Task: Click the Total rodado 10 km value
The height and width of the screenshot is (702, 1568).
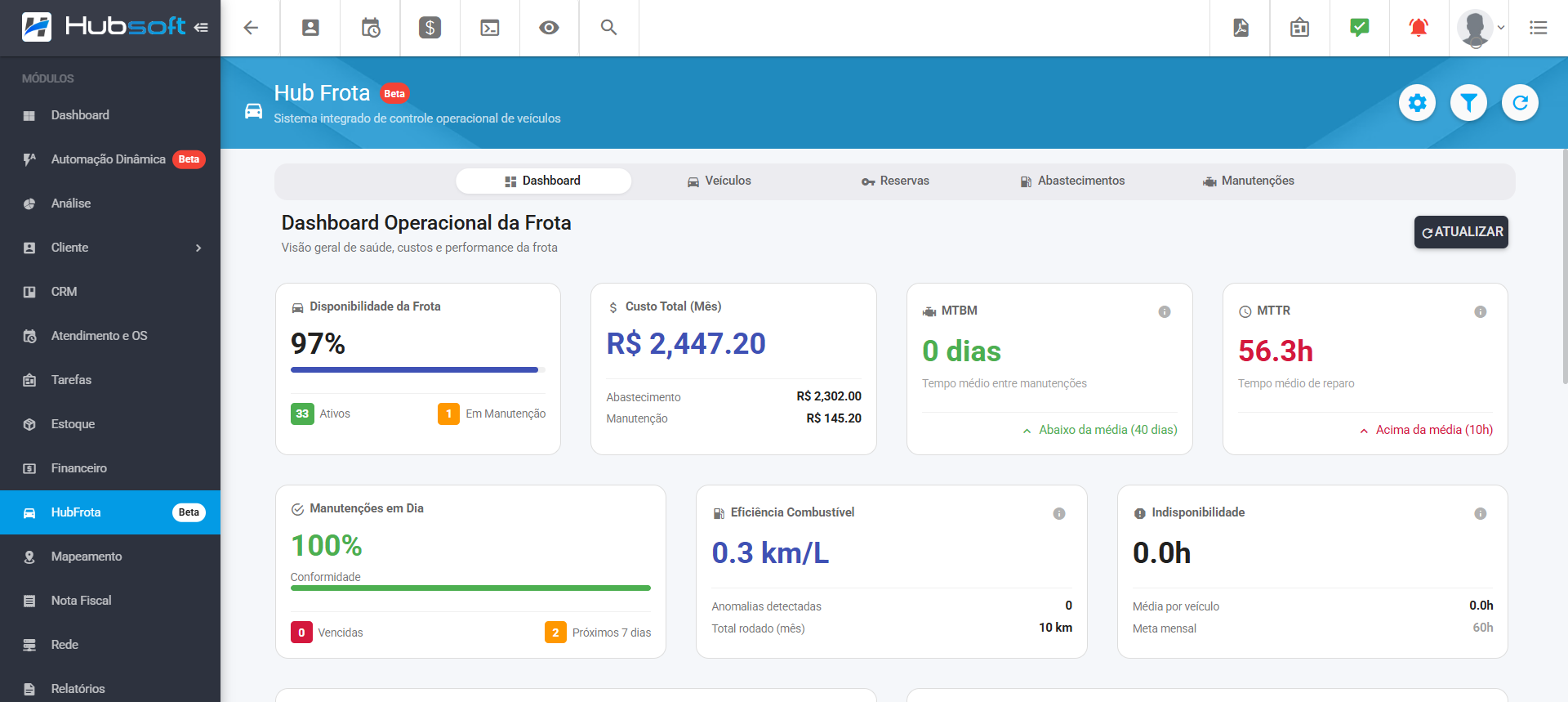Action: tap(1055, 628)
